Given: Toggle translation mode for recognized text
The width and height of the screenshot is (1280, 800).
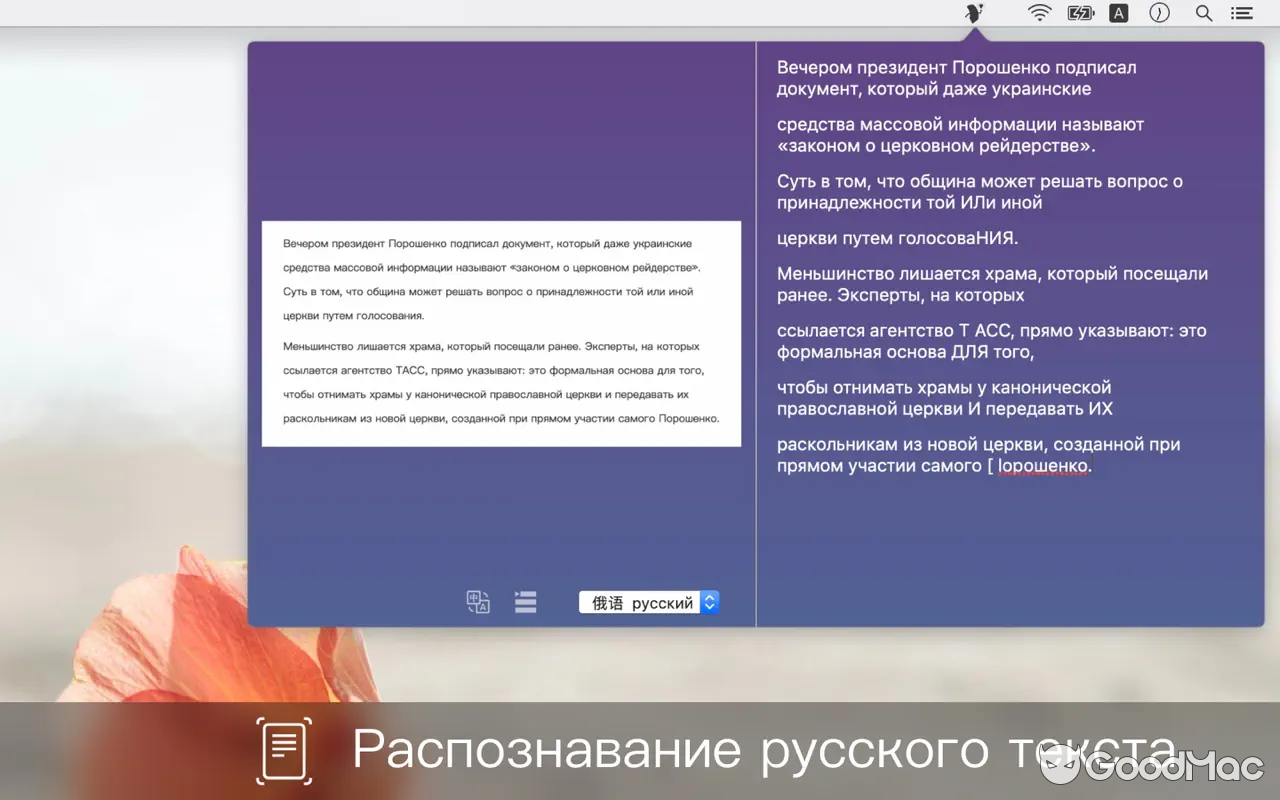Looking at the screenshot, I should click(477, 601).
